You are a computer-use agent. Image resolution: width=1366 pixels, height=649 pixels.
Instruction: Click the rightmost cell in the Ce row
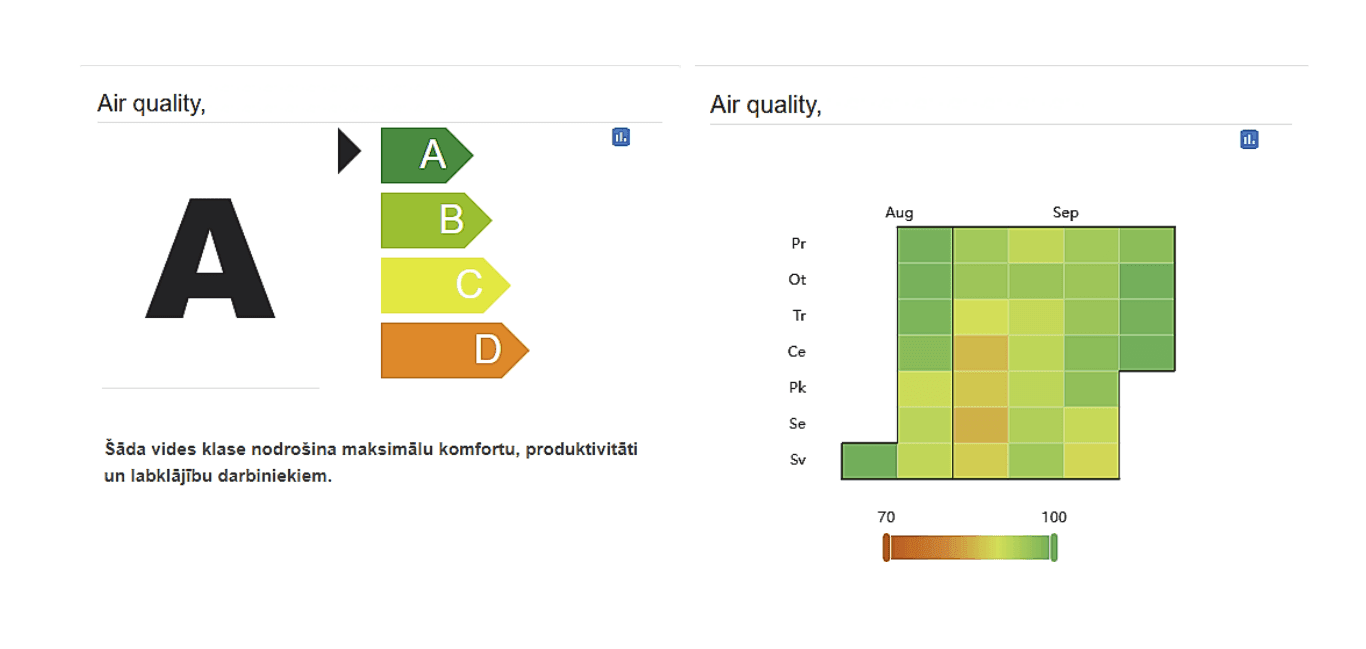pyautogui.click(x=1146, y=353)
